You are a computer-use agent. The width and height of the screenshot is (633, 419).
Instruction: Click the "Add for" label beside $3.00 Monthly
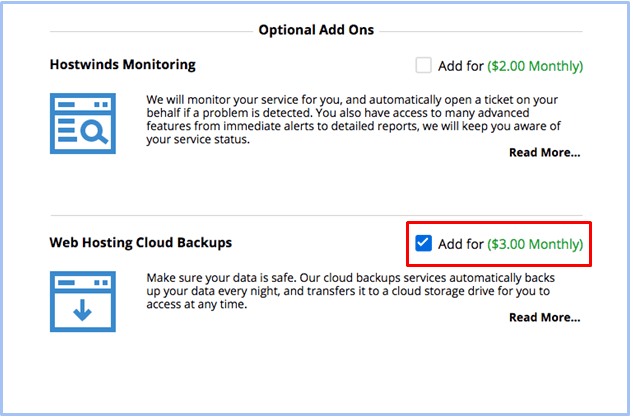pyautogui.click(x=461, y=244)
